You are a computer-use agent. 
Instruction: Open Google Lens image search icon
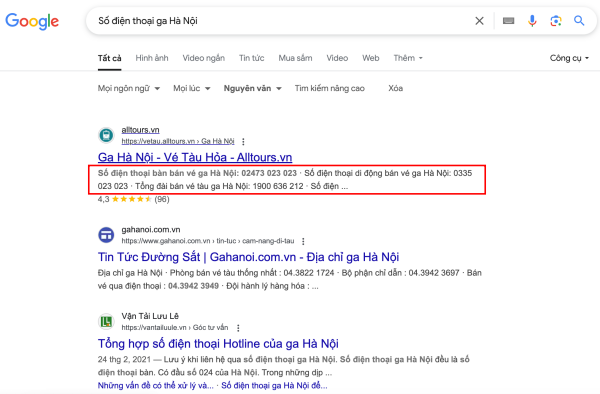556,21
